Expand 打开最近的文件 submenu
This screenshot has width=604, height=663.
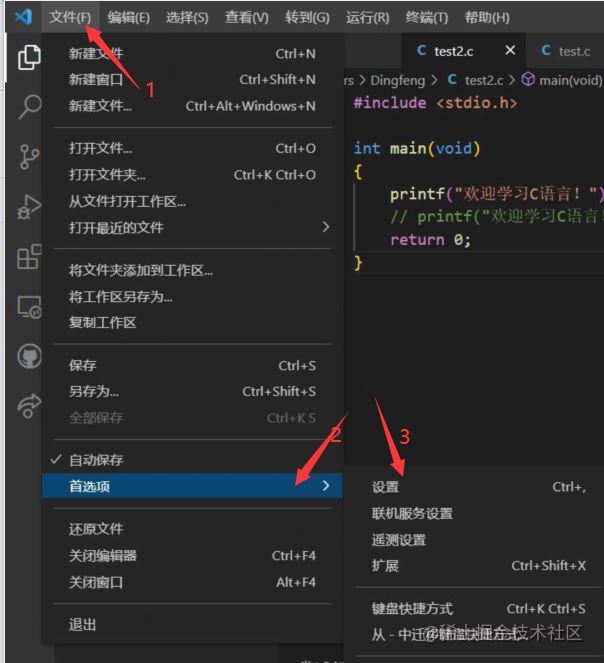[x=192, y=227]
